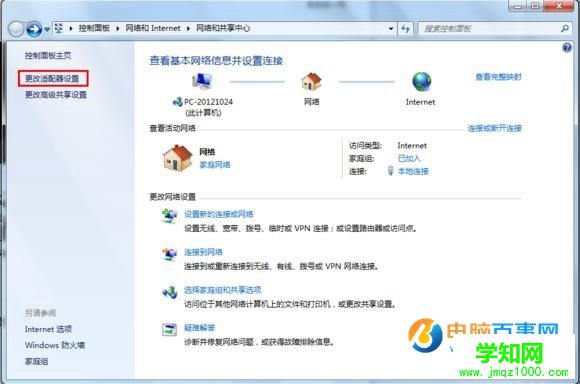580x384 pixels.
Task: Click the 访问类型 Internet value
Action: pyautogui.click(x=412, y=146)
